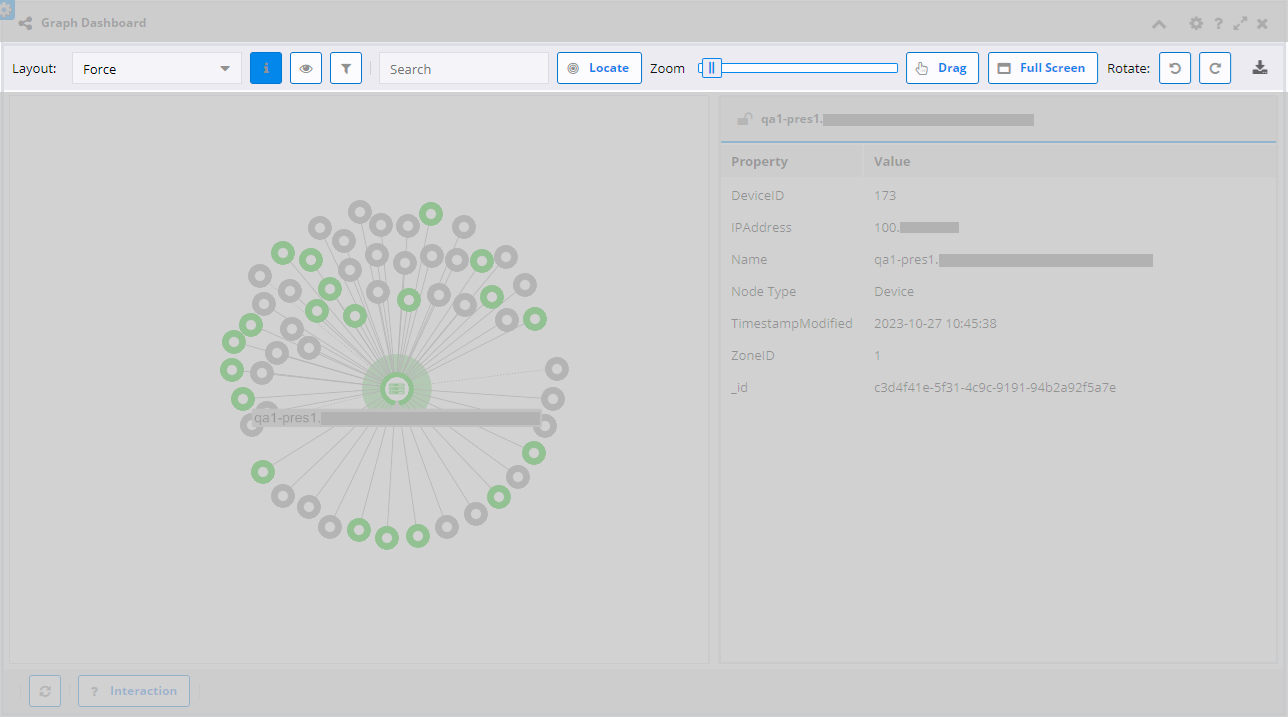Open the graph filter icon
This screenshot has height=717, width=1288.
pos(345,67)
